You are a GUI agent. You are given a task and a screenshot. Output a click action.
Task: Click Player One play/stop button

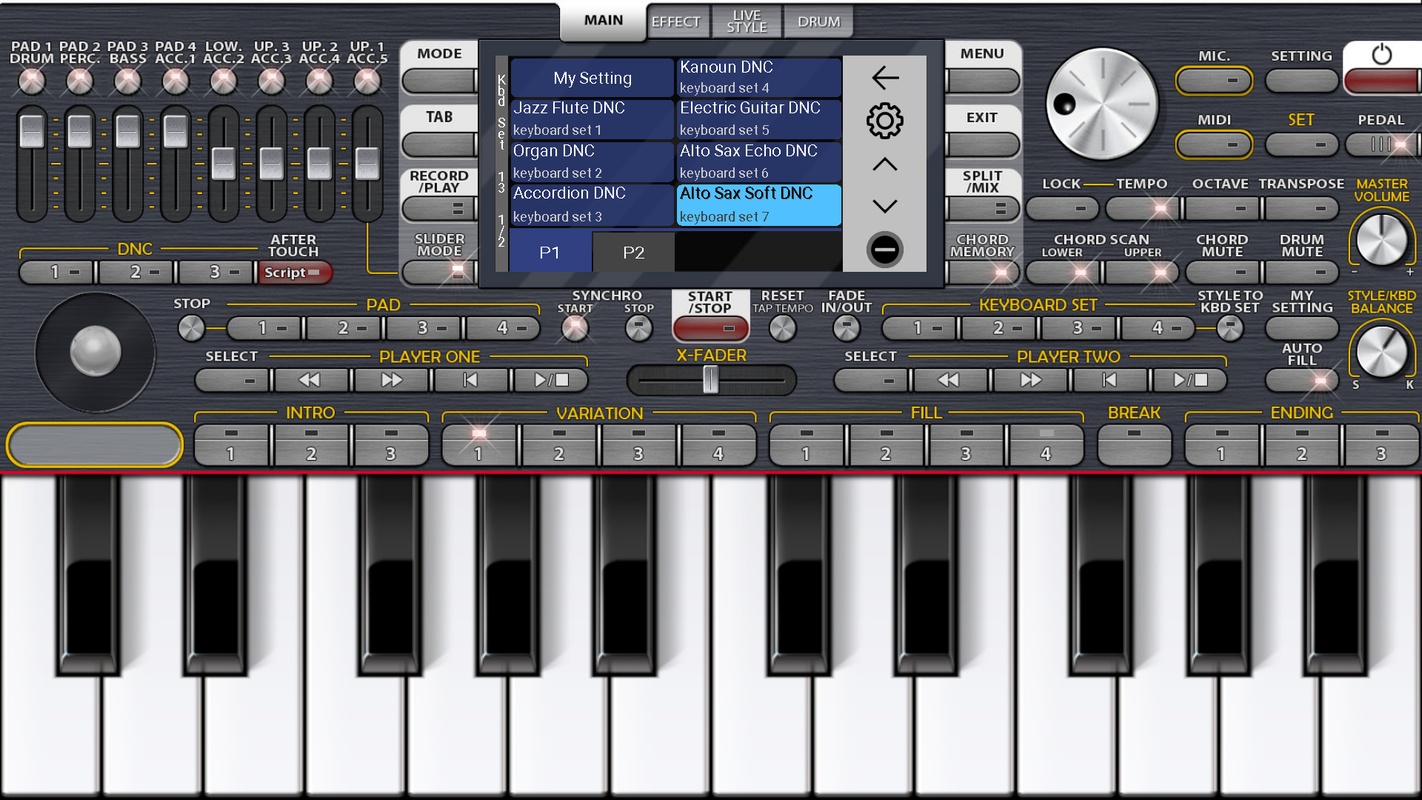[550, 380]
